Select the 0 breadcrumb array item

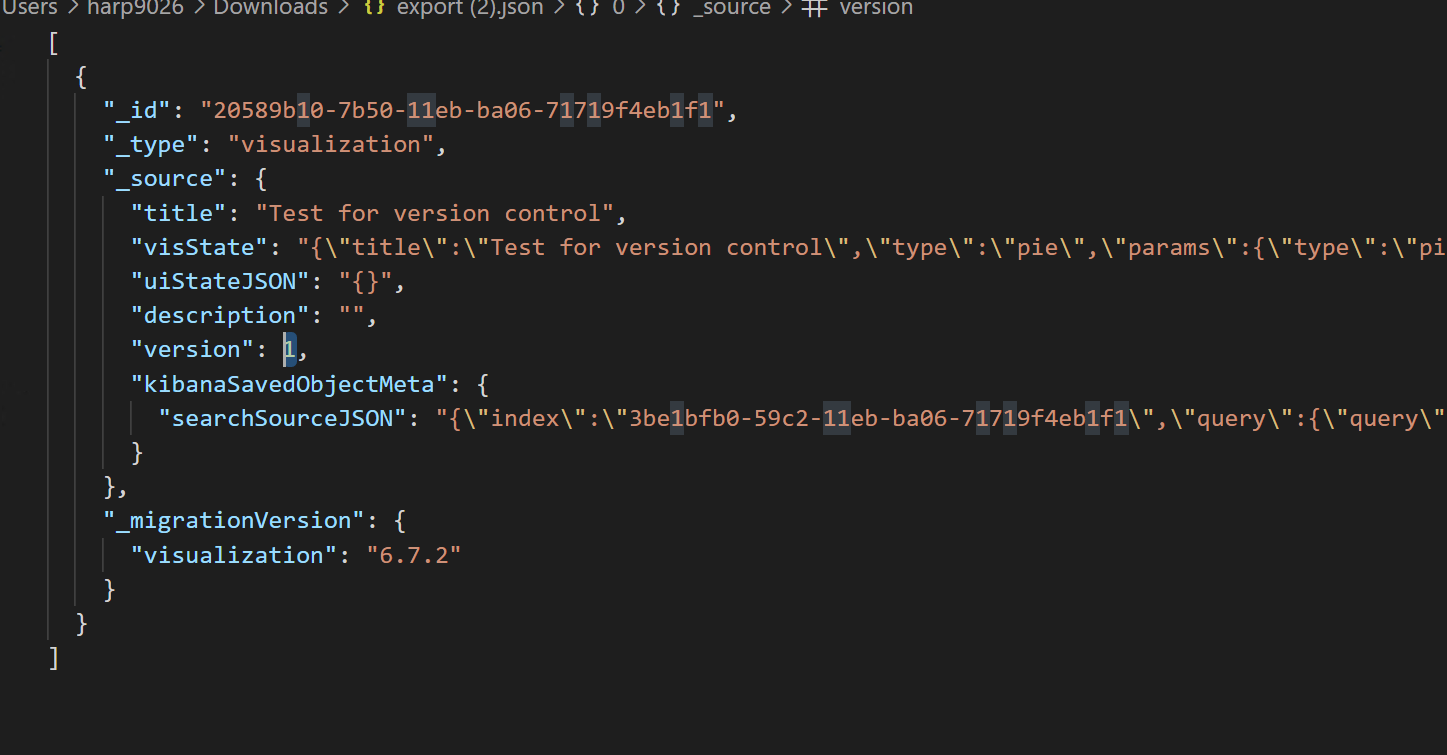[x=618, y=8]
